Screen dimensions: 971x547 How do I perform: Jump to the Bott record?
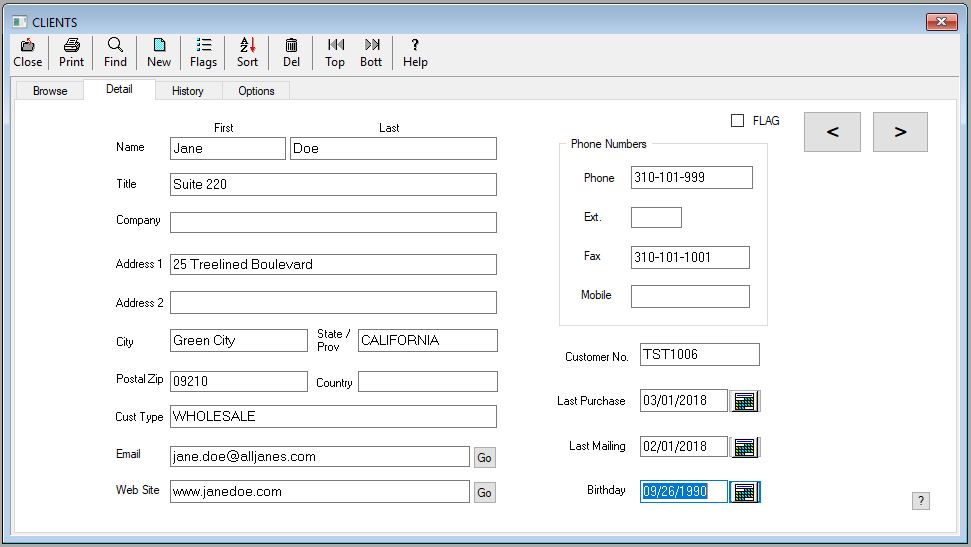coord(371,52)
